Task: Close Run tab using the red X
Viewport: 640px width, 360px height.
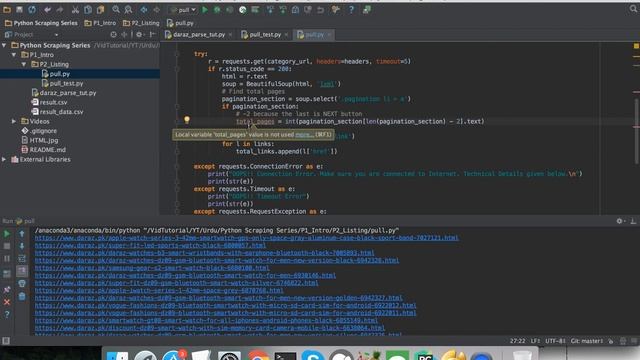Action: (x=7, y=302)
